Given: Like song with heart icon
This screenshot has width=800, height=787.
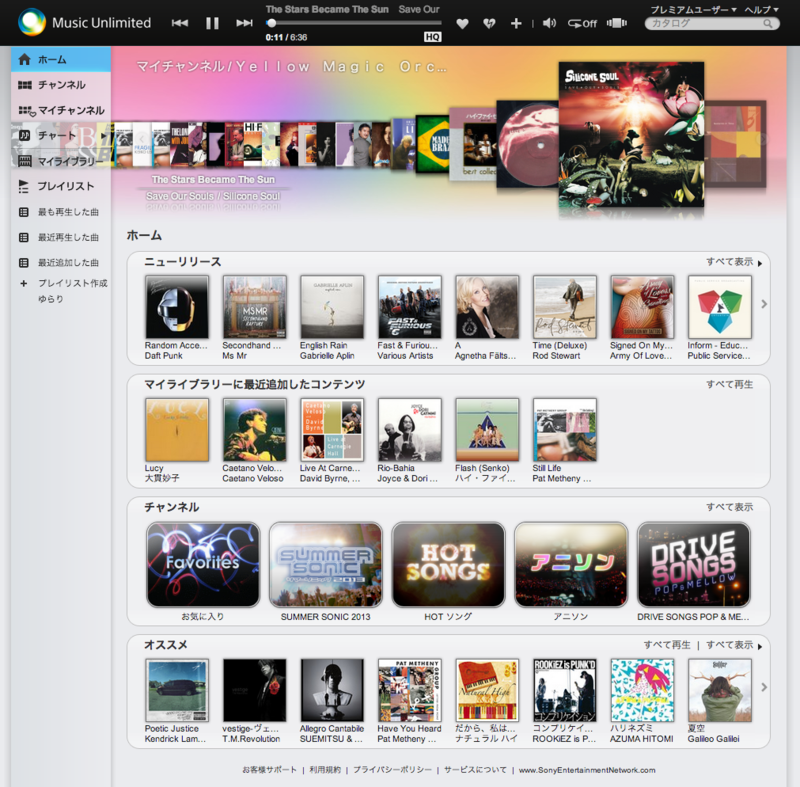Looking at the screenshot, I should [462, 23].
